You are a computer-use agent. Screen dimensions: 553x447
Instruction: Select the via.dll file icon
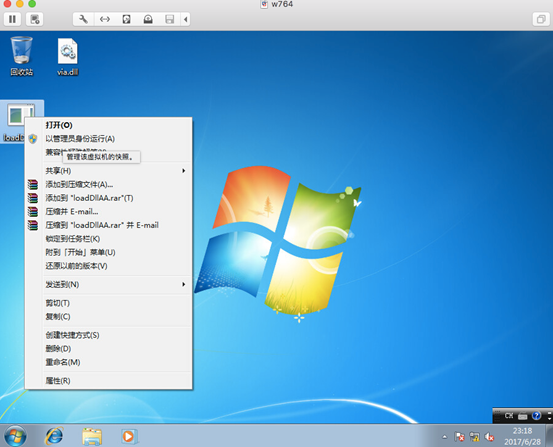[67, 57]
